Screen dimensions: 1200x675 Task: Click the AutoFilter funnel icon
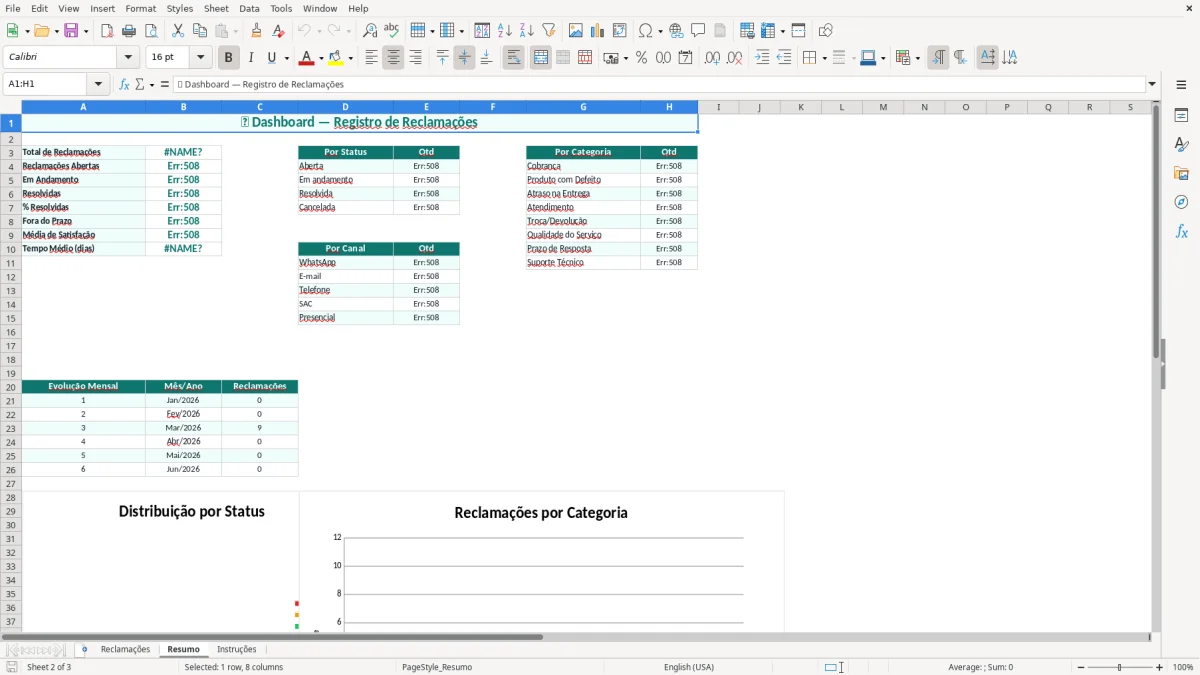(548, 31)
